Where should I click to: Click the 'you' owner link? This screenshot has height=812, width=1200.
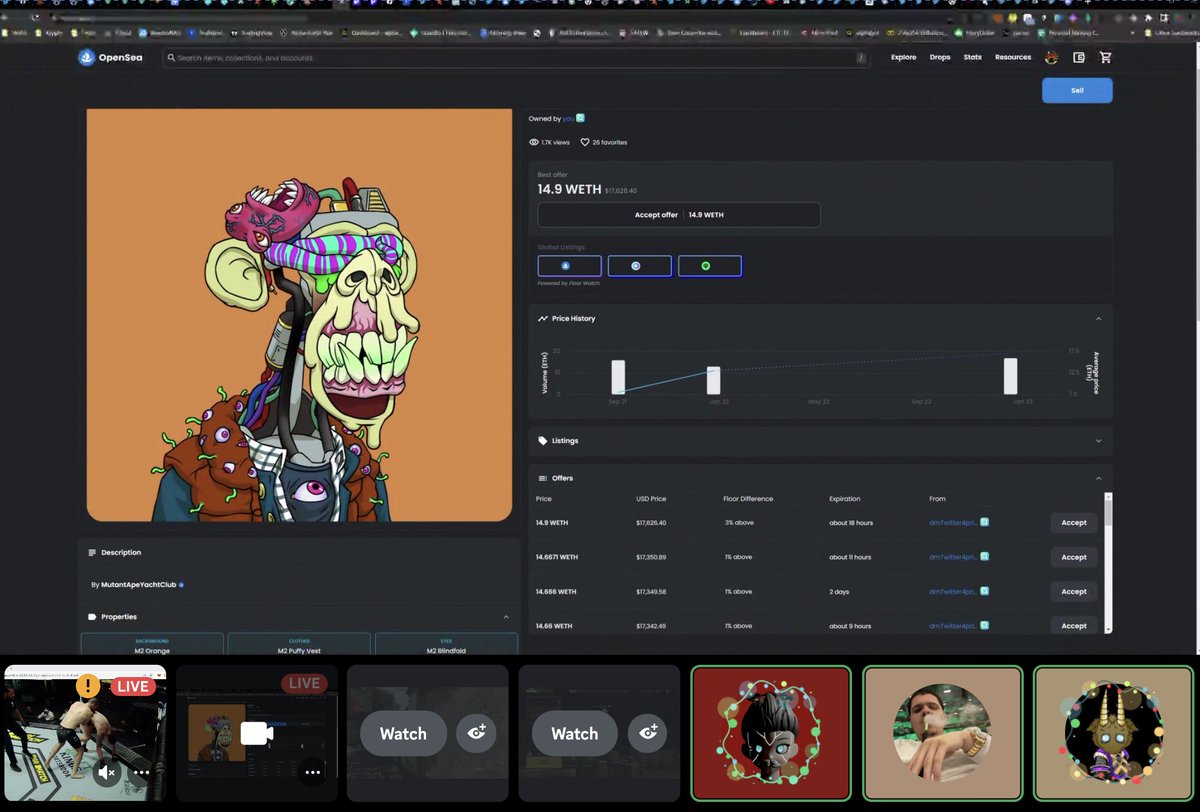coord(568,118)
